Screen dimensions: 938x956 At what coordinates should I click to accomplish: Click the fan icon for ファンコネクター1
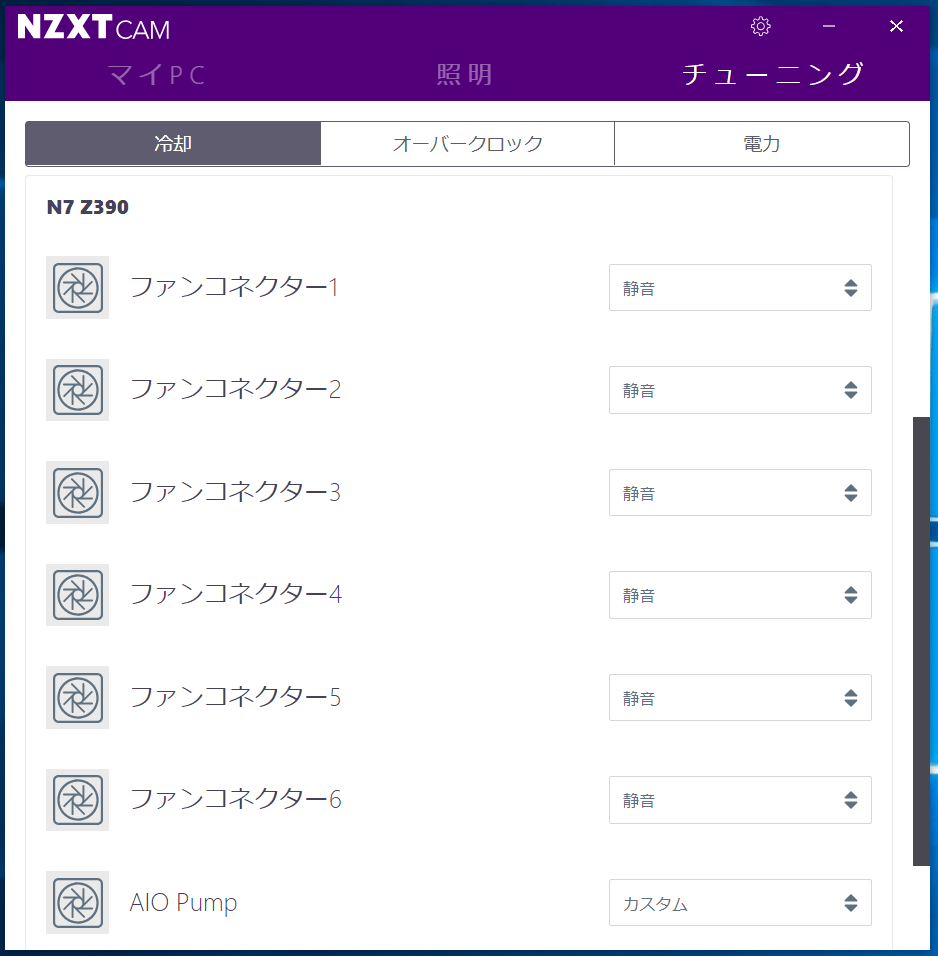click(77, 287)
